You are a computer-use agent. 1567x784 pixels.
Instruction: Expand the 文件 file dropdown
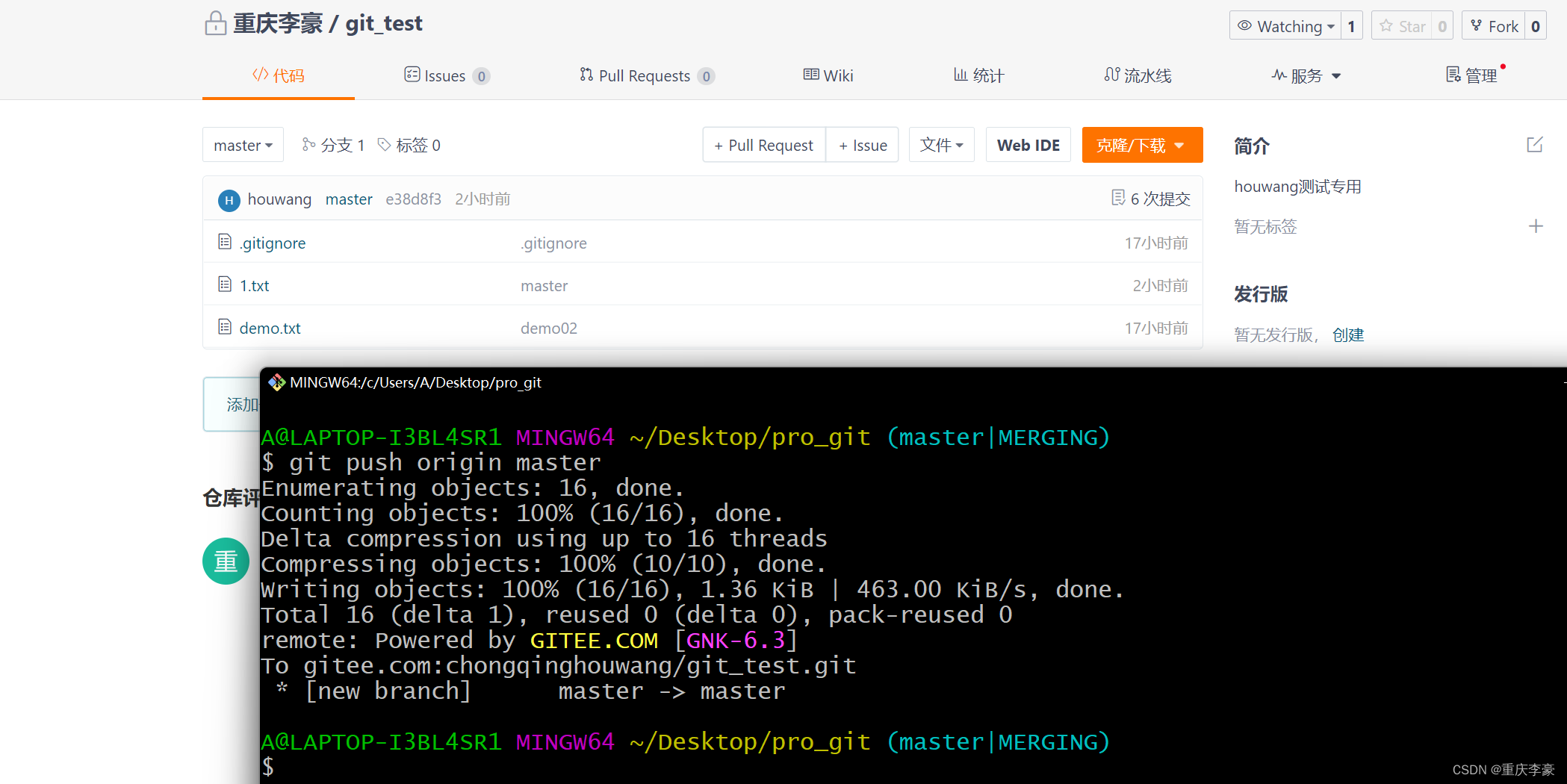(942, 145)
